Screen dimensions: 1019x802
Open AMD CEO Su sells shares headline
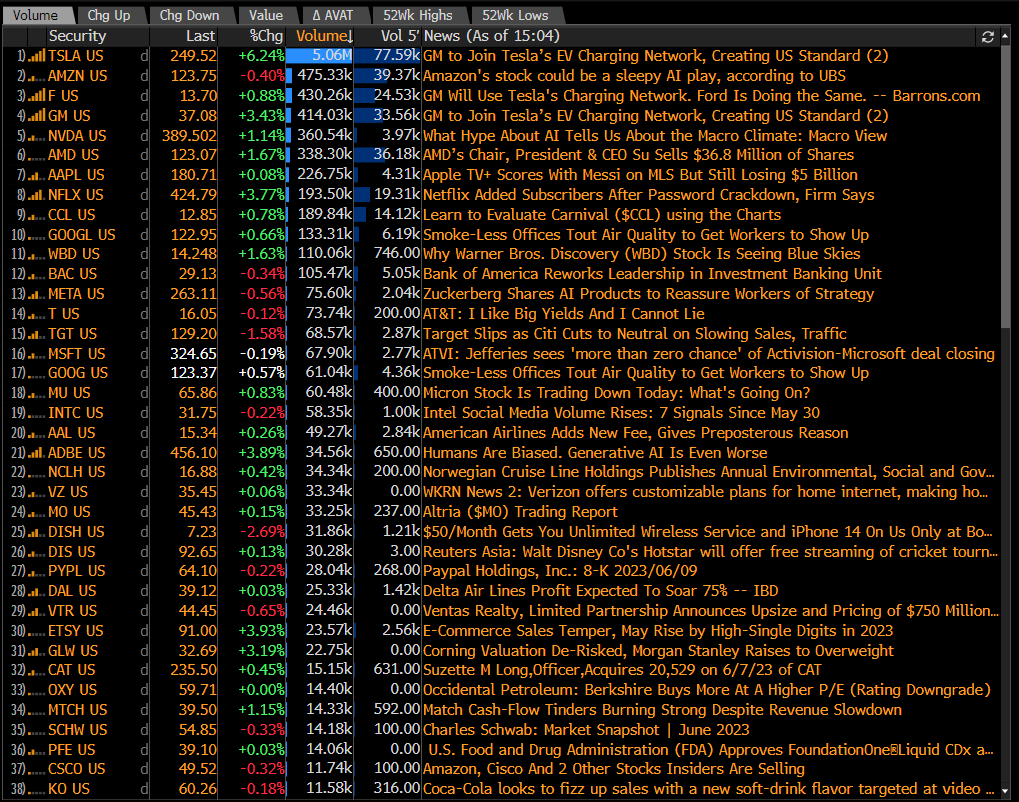(638, 155)
